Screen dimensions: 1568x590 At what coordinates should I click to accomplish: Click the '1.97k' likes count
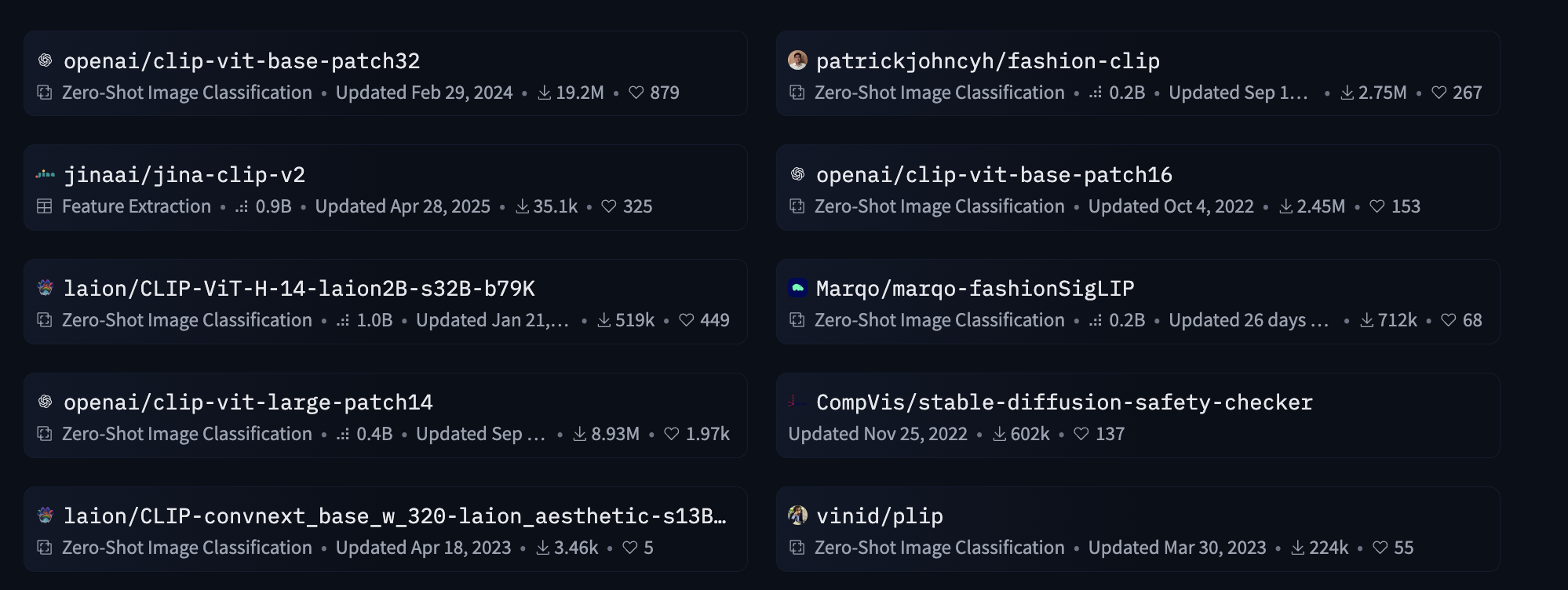click(x=708, y=434)
